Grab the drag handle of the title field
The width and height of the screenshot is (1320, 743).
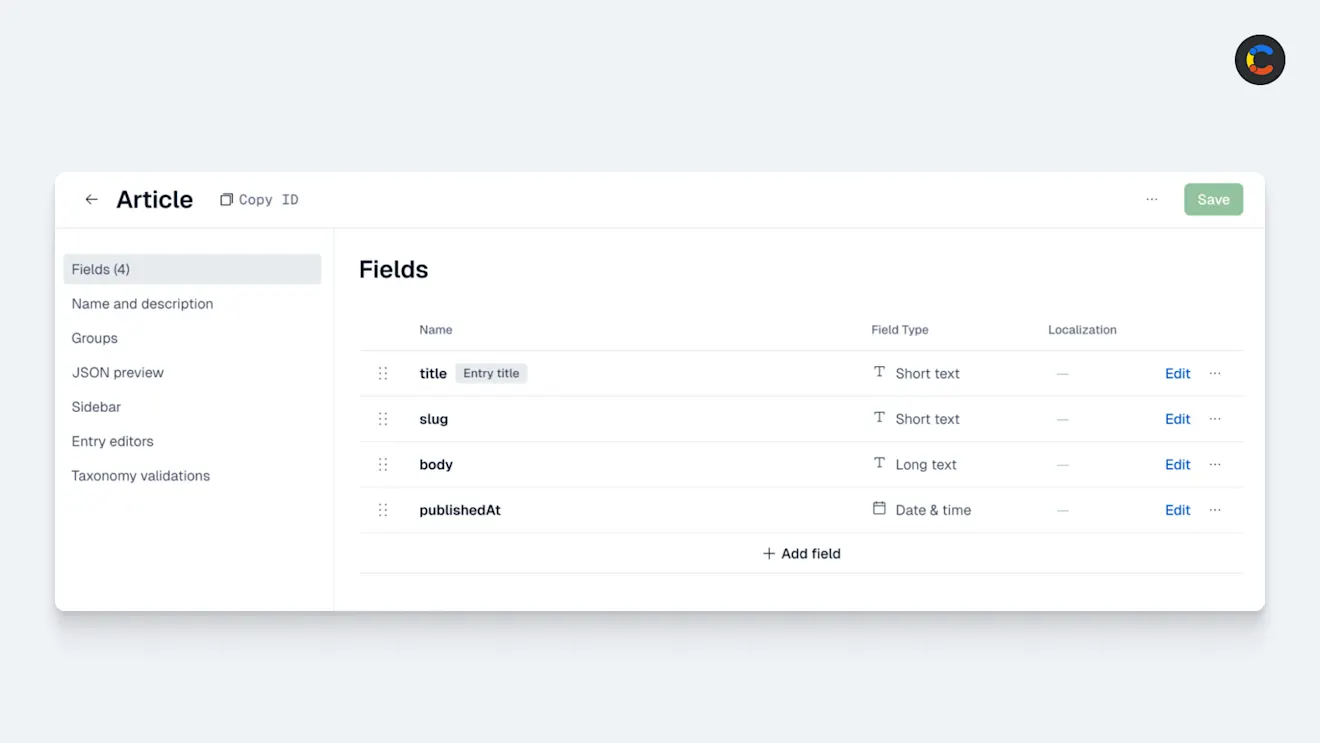pyautogui.click(x=383, y=373)
